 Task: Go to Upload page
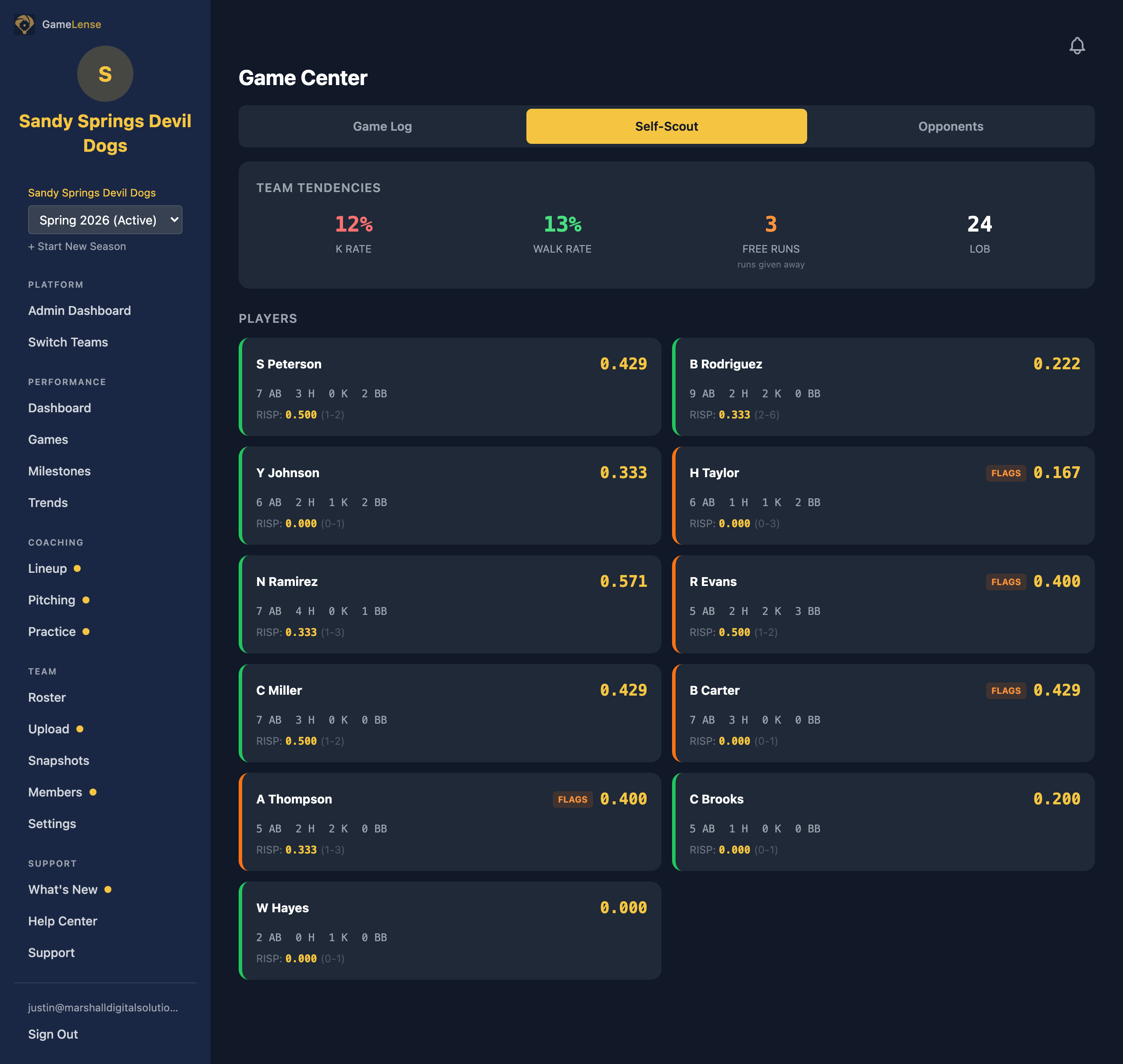pos(49,729)
